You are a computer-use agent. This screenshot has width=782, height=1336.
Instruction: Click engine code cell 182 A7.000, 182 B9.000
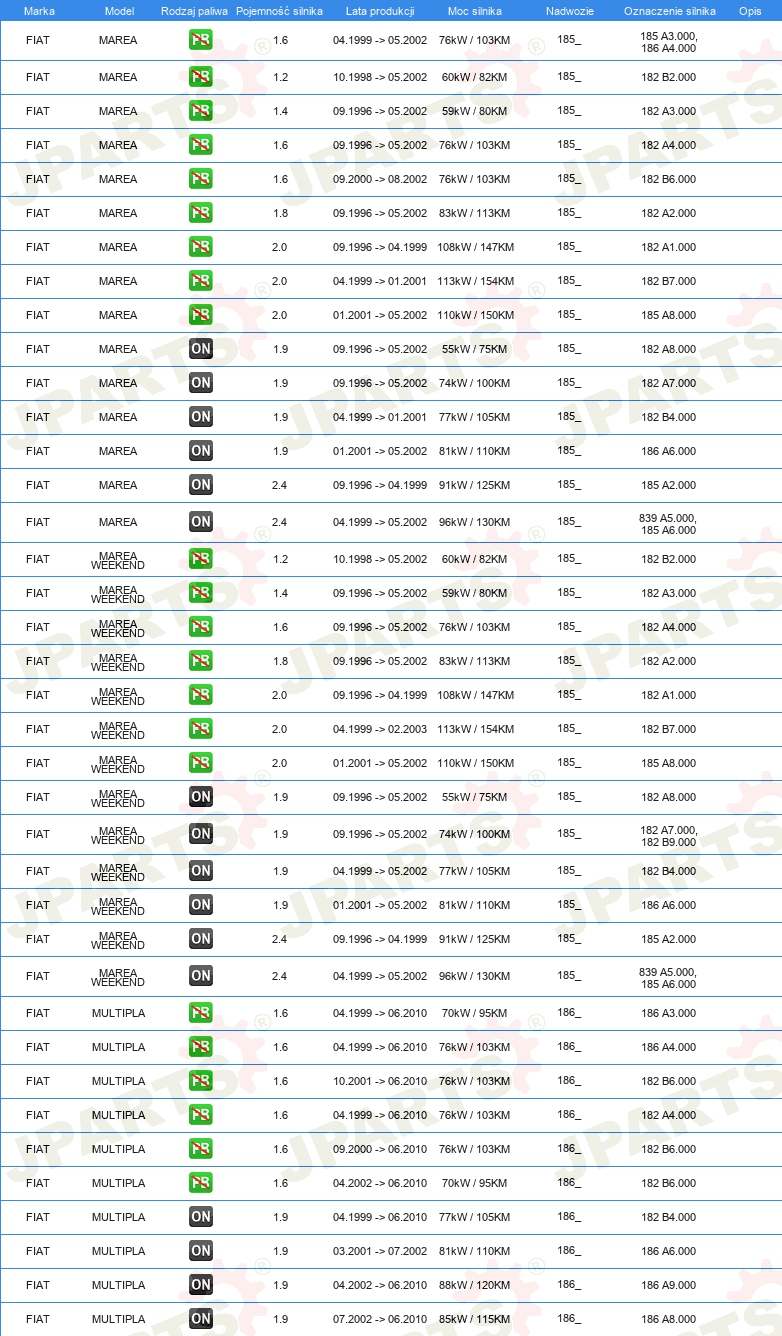(x=669, y=836)
